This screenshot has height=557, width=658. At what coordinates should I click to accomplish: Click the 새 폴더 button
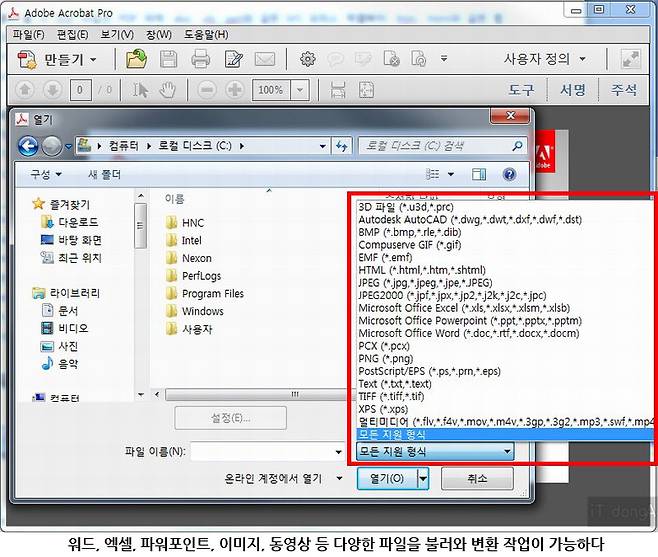coord(104,174)
